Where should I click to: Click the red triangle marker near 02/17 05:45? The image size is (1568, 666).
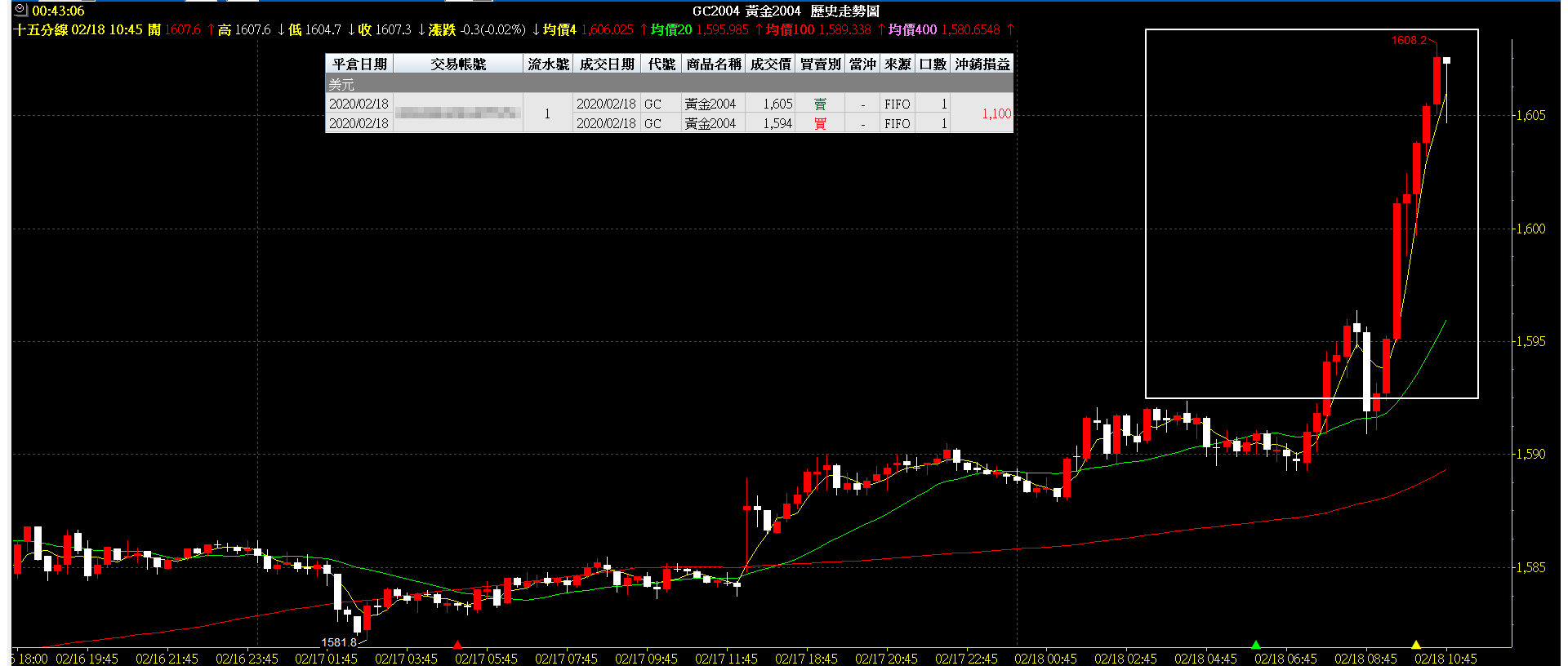[x=457, y=645]
